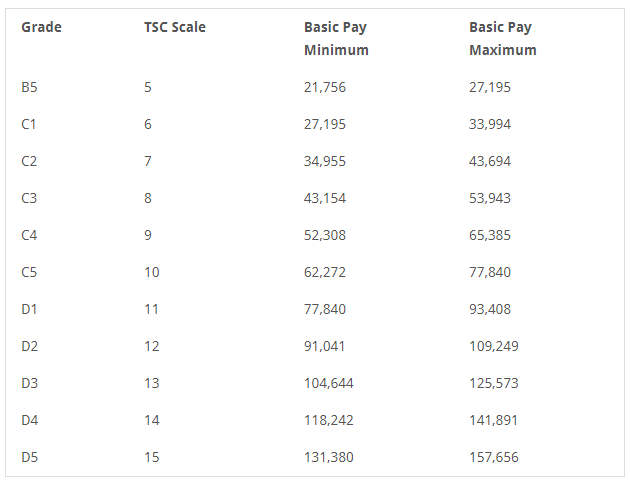Click minimum pay value 21,756

pyautogui.click(x=325, y=87)
